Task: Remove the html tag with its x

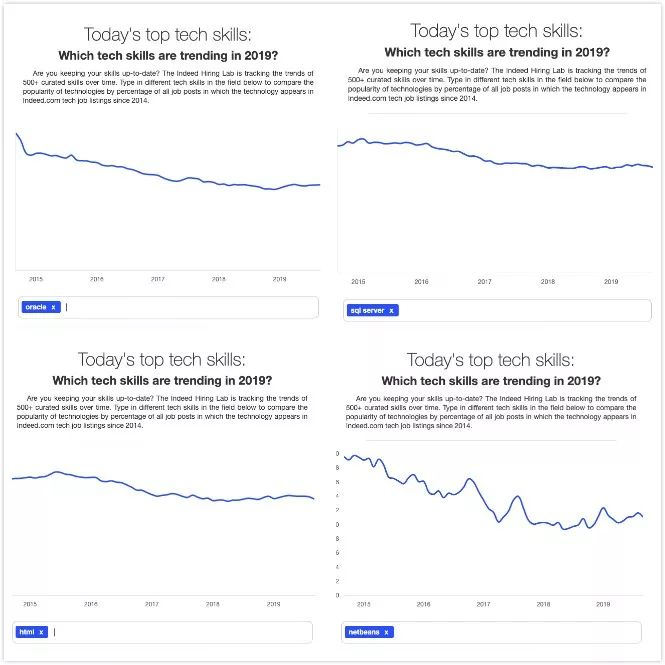Action: 41,631
